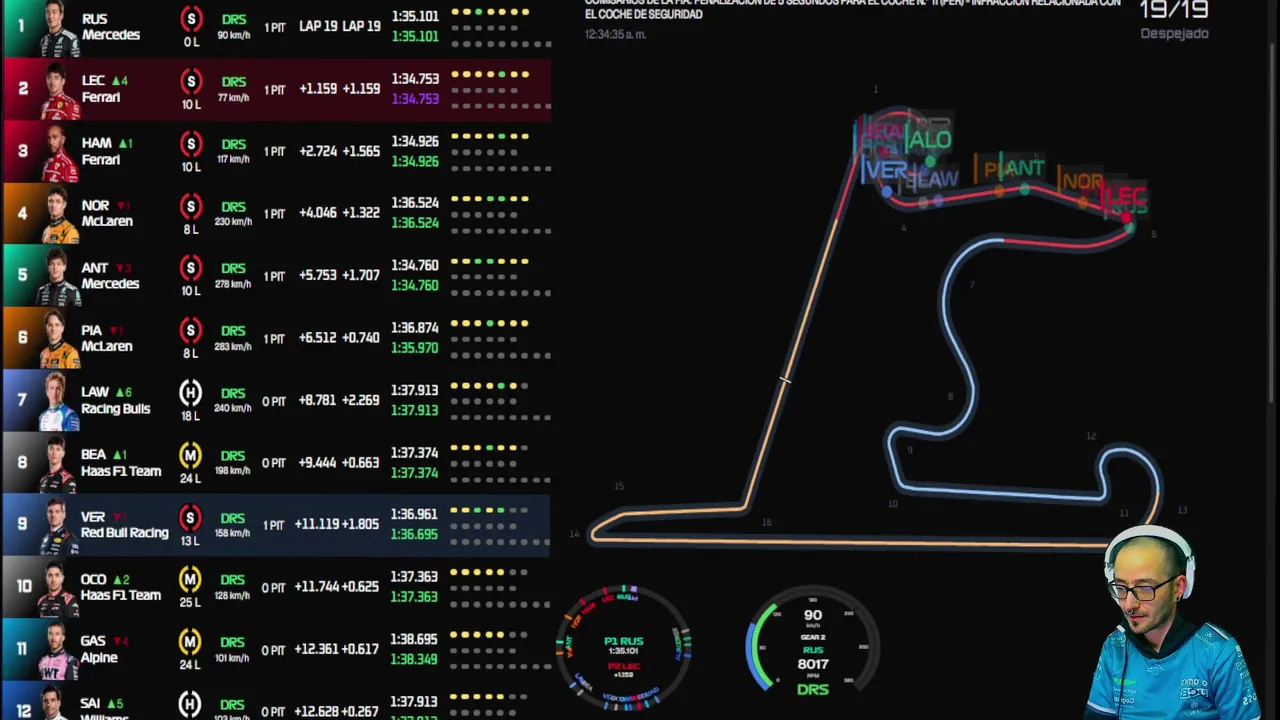The image size is (1280, 720).
Task: Select HAM's soft tyre icon
Action: tap(190, 144)
